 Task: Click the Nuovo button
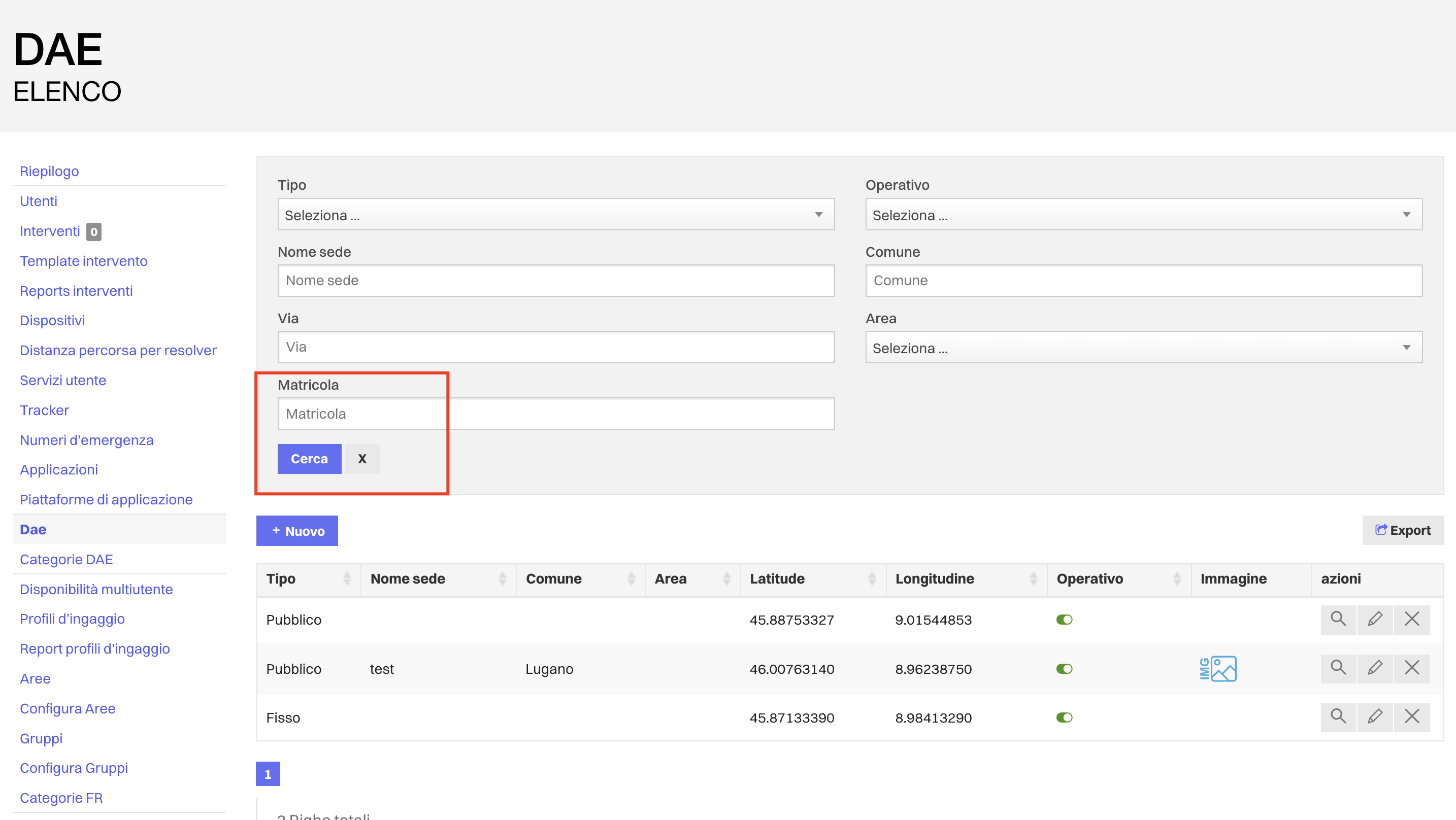click(x=297, y=531)
